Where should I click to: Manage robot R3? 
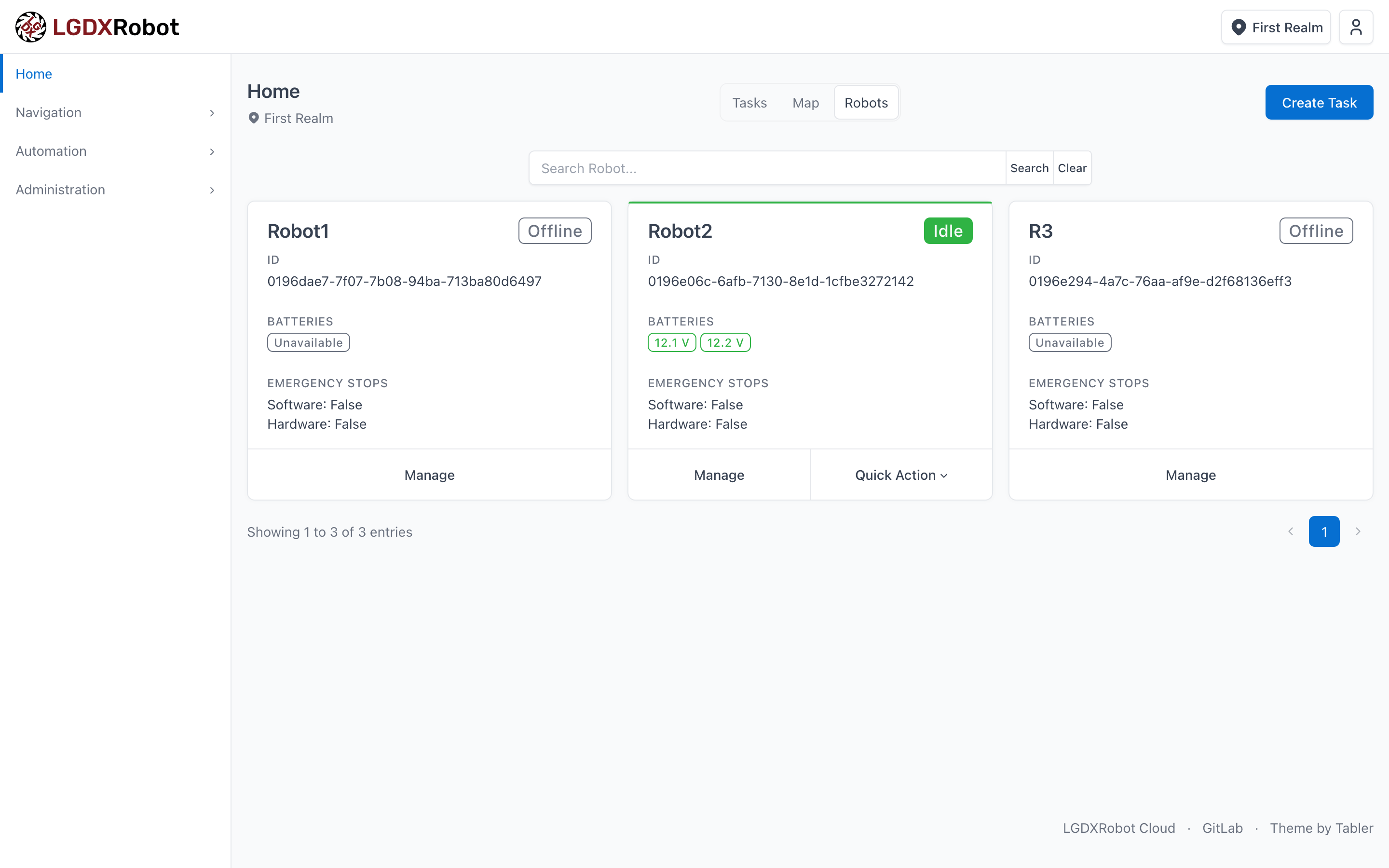1190,475
